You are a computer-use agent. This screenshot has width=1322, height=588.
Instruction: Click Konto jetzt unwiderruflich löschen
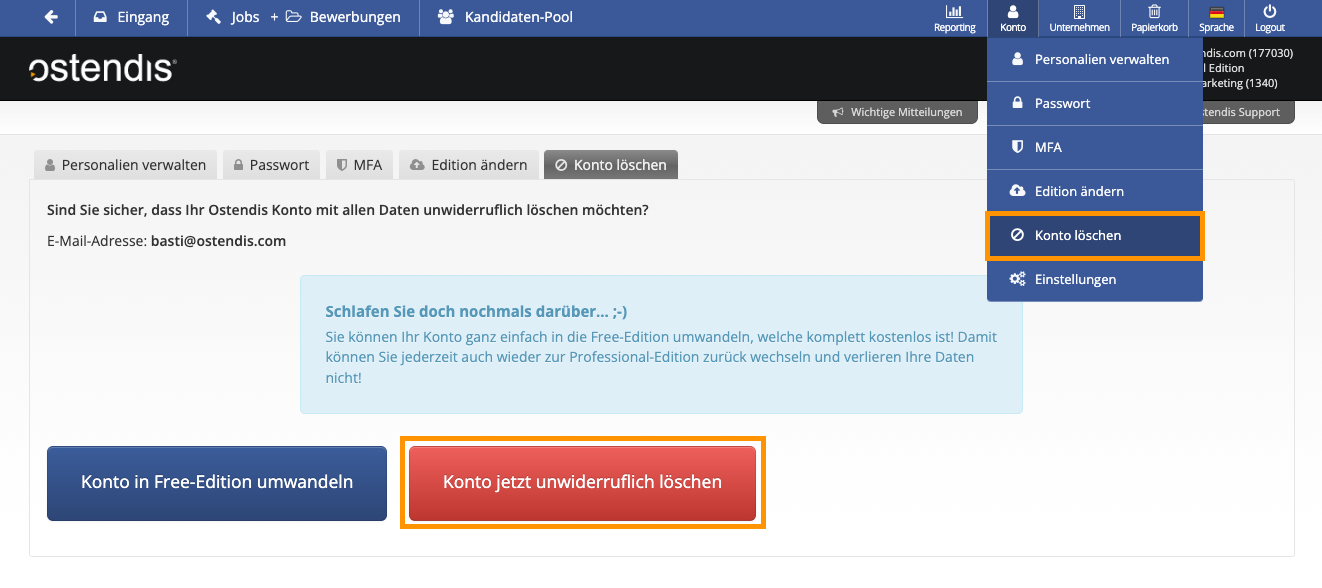[x=582, y=483]
